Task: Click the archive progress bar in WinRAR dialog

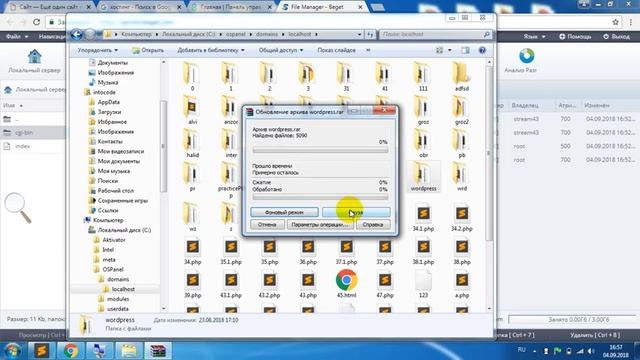Action: pos(320,151)
